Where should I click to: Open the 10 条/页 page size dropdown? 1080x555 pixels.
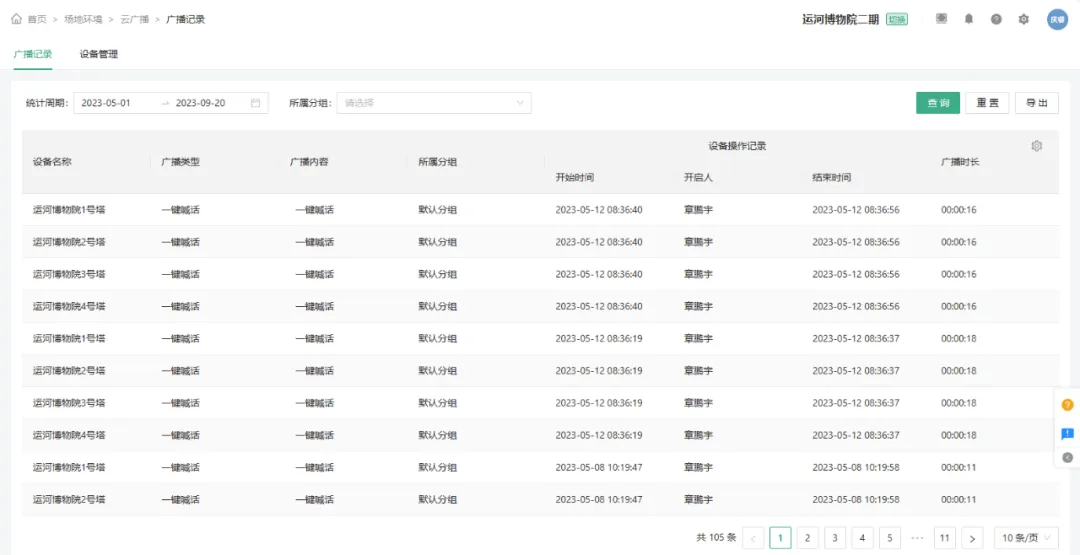click(x=1026, y=538)
